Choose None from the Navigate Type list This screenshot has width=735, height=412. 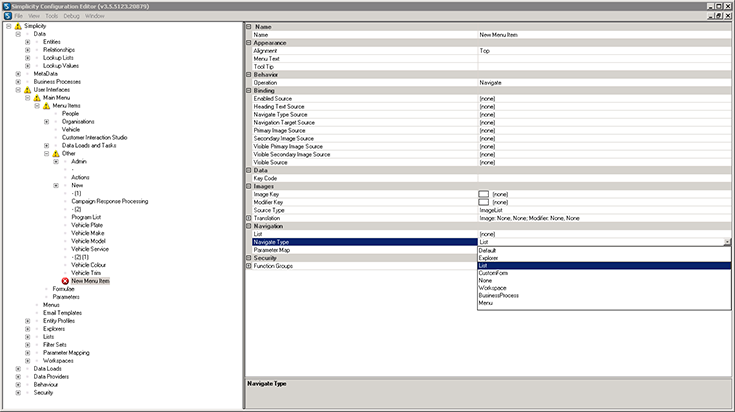[x=604, y=281]
